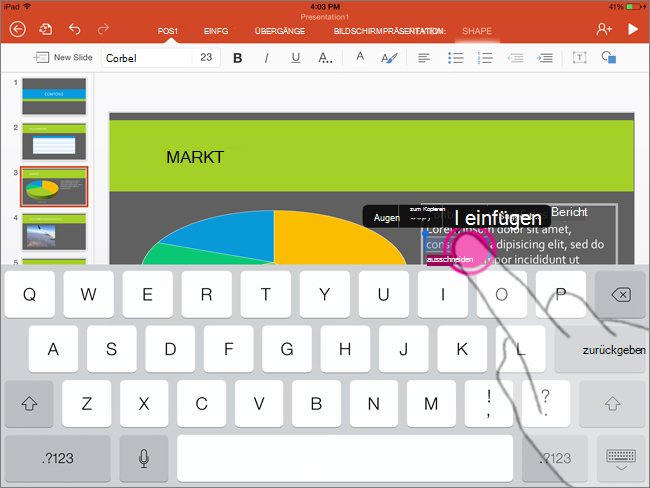Tap the left .?123 key
The height and width of the screenshot is (488, 650).
click(x=58, y=459)
